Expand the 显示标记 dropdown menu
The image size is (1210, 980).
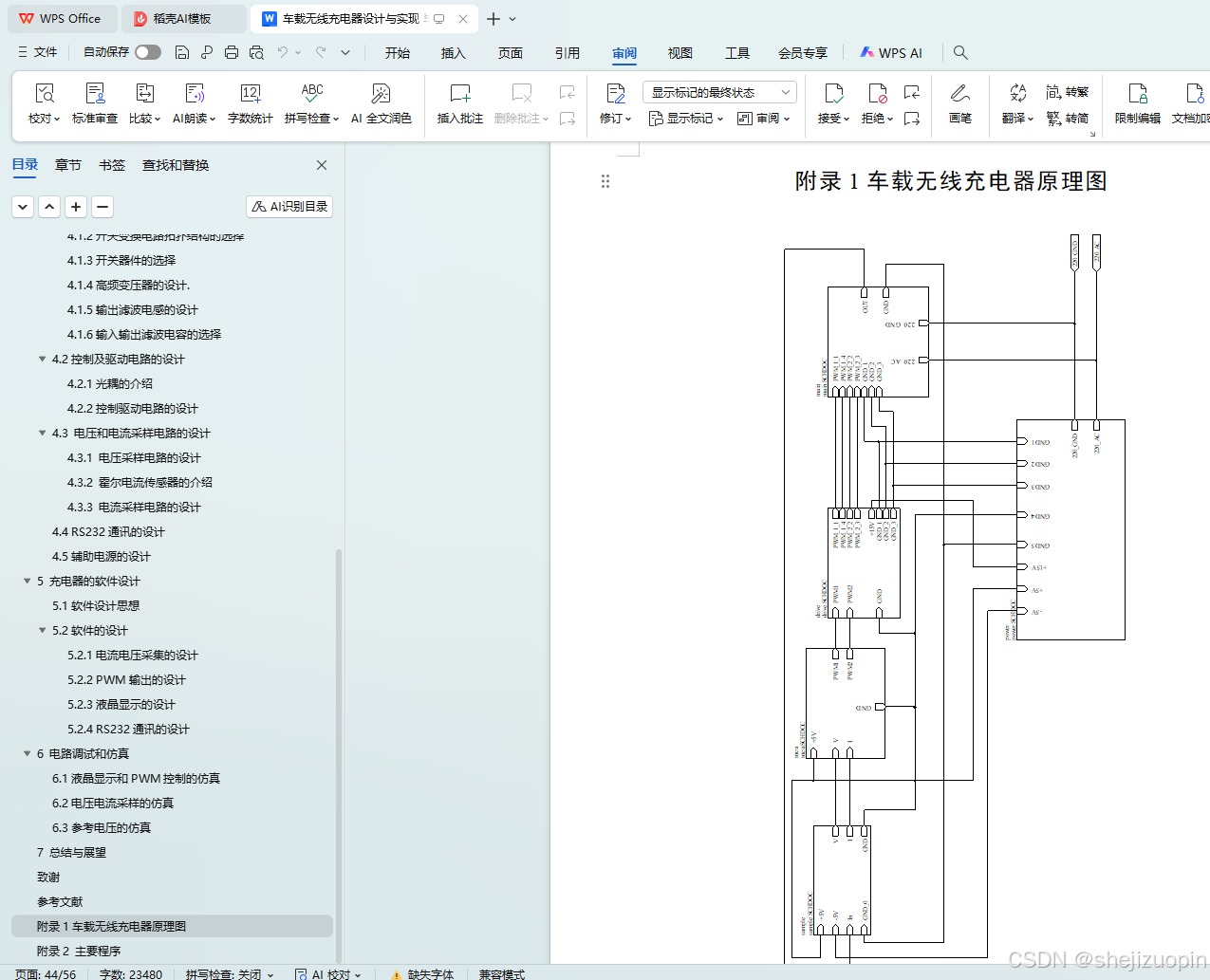coord(685,118)
